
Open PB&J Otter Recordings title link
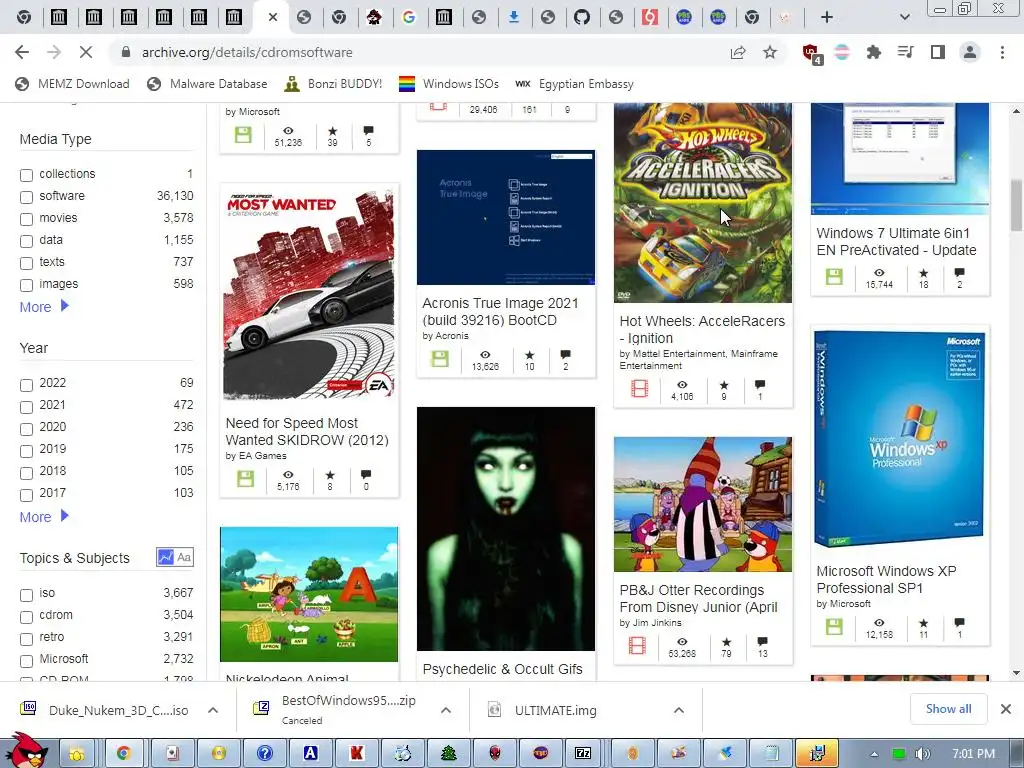(698, 598)
